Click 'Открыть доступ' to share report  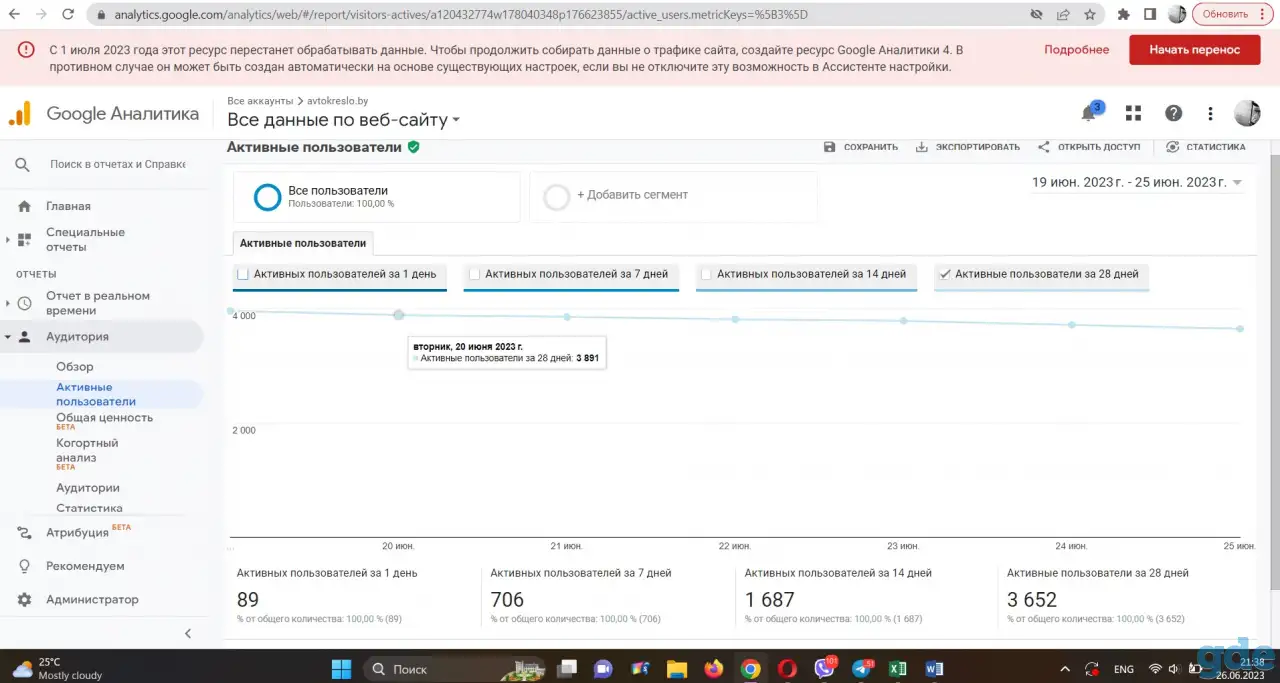point(1089,147)
